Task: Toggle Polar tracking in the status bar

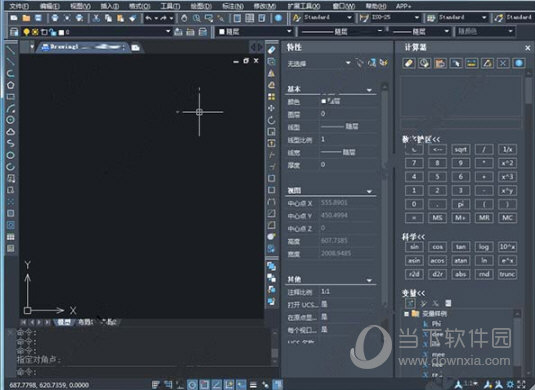Action: [x=192, y=385]
